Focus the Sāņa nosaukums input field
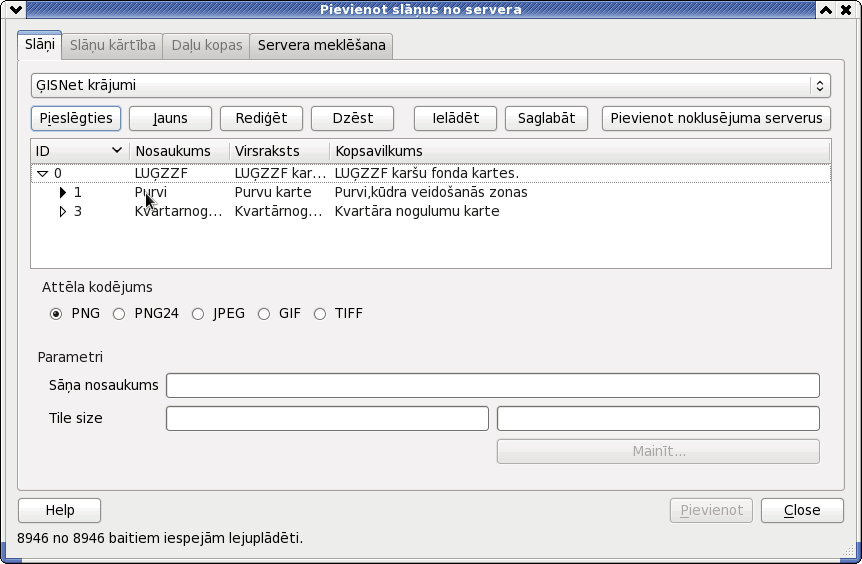The image size is (862, 564). [x=493, y=385]
